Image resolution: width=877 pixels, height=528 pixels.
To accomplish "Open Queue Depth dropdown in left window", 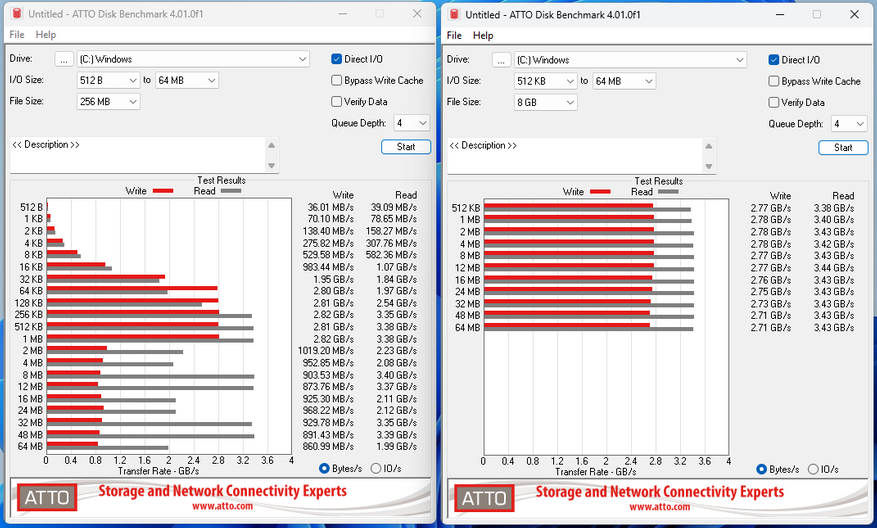I will point(412,123).
